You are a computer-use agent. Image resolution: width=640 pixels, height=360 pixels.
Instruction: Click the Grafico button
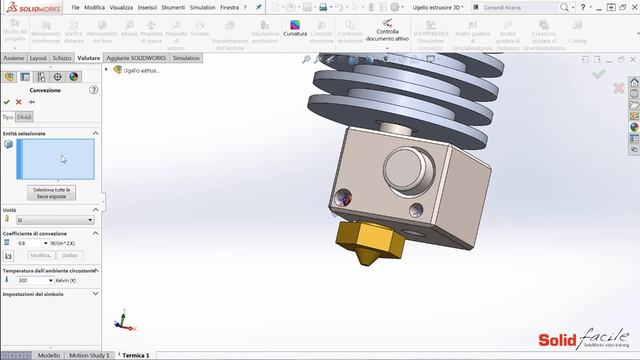pyautogui.click(x=70, y=256)
